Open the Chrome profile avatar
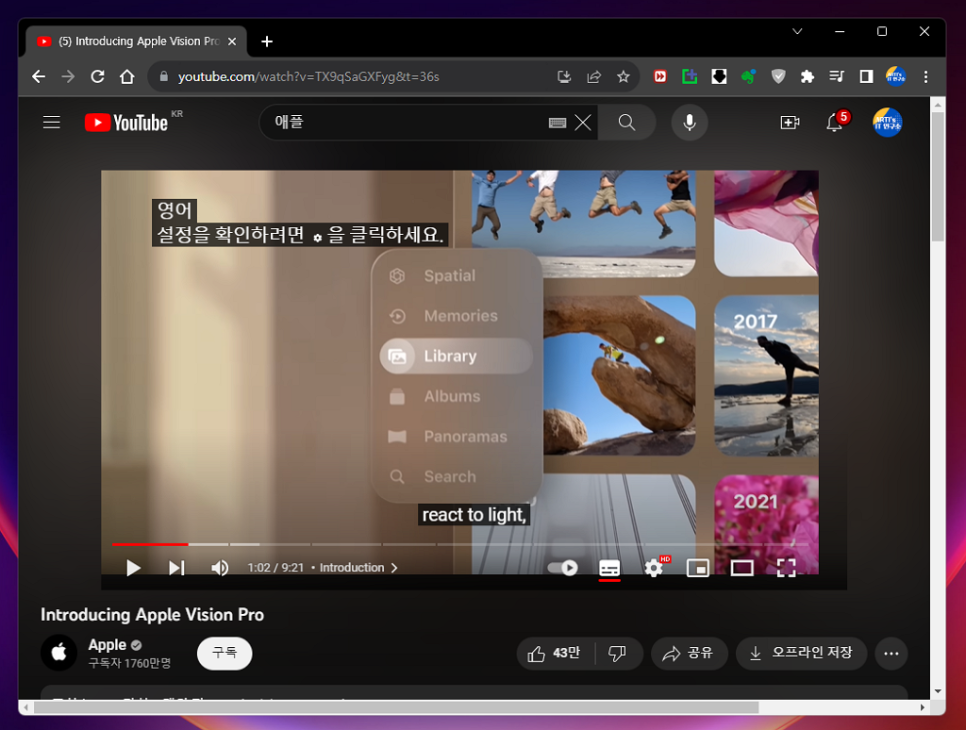Image resolution: width=966 pixels, height=730 pixels. pos(896,76)
